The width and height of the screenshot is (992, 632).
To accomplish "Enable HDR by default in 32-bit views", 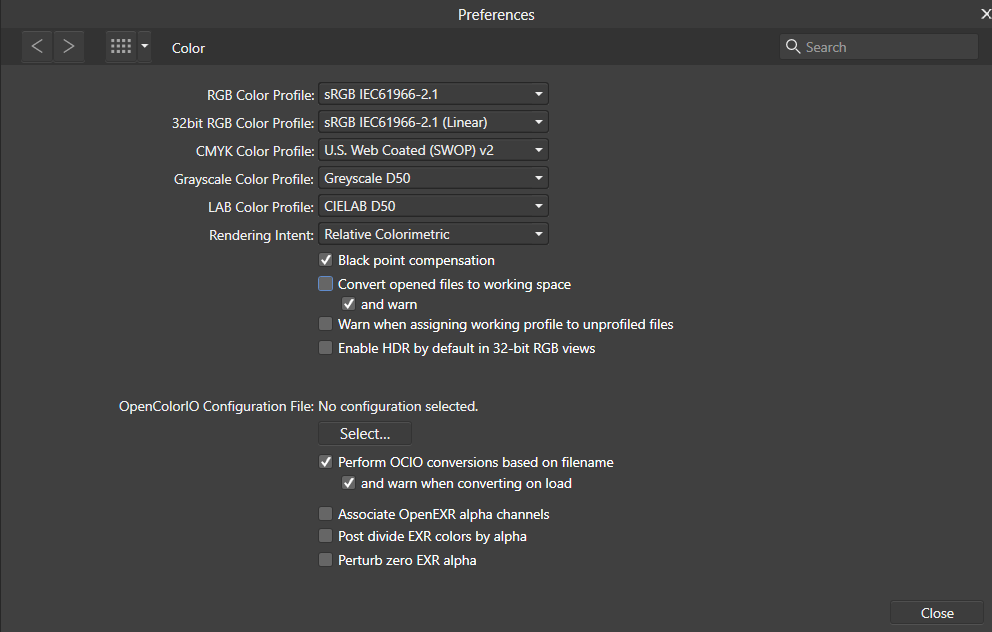I will 325,348.
